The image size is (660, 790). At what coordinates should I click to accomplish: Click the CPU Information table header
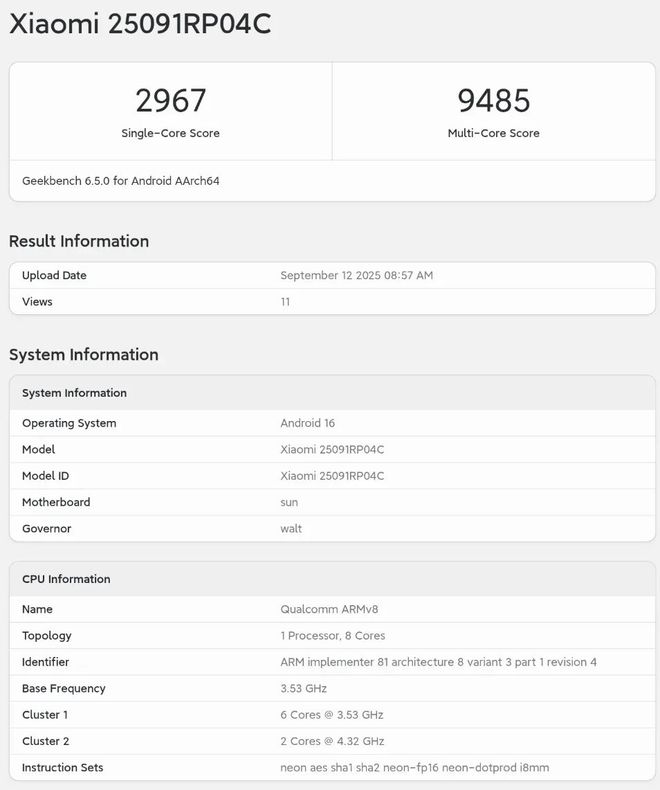[x=333, y=579]
